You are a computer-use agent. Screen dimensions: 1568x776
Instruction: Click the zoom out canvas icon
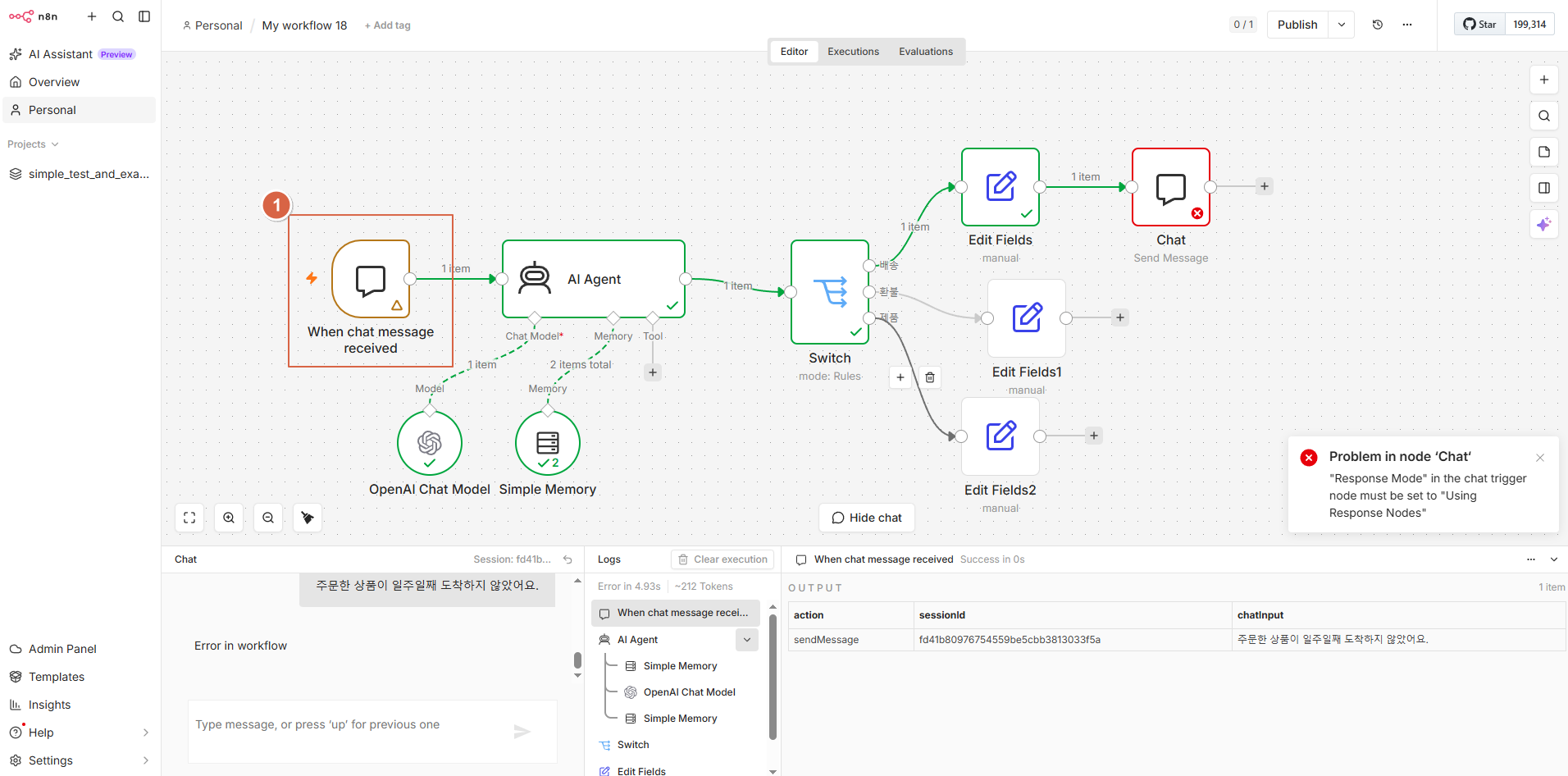coord(268,518)
